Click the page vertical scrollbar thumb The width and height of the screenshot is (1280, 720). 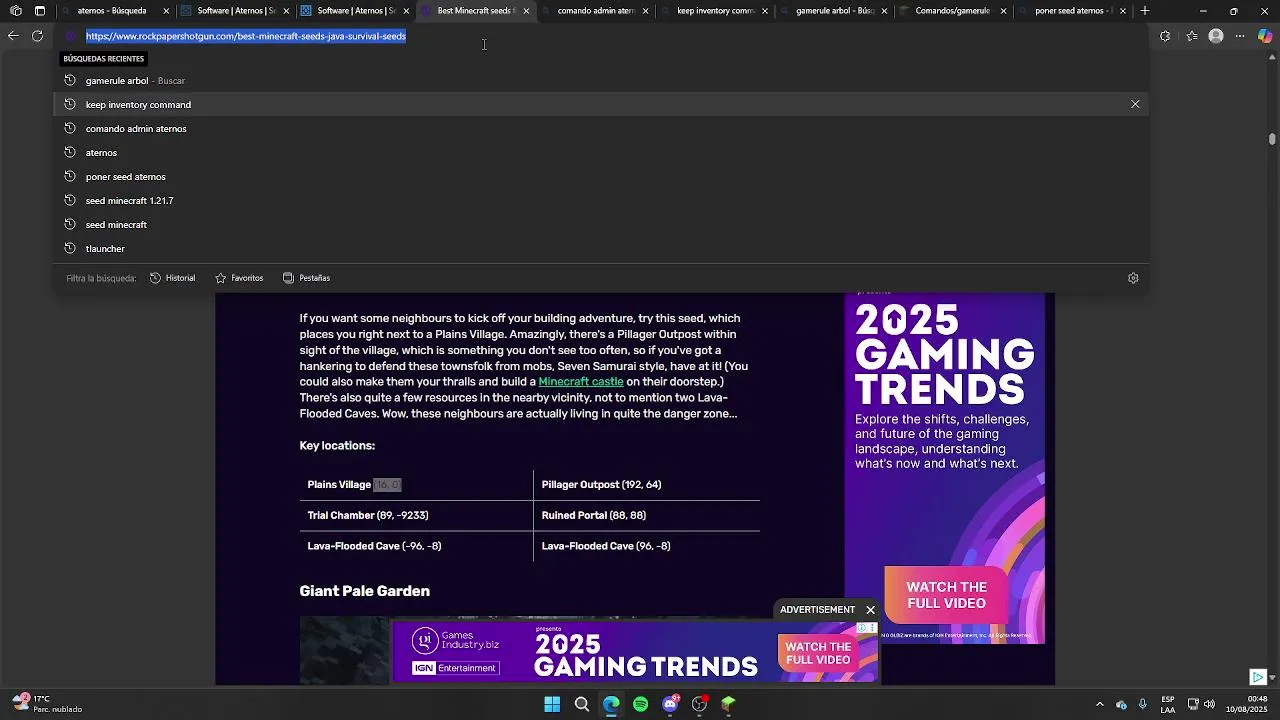[x=1272, y=139]
